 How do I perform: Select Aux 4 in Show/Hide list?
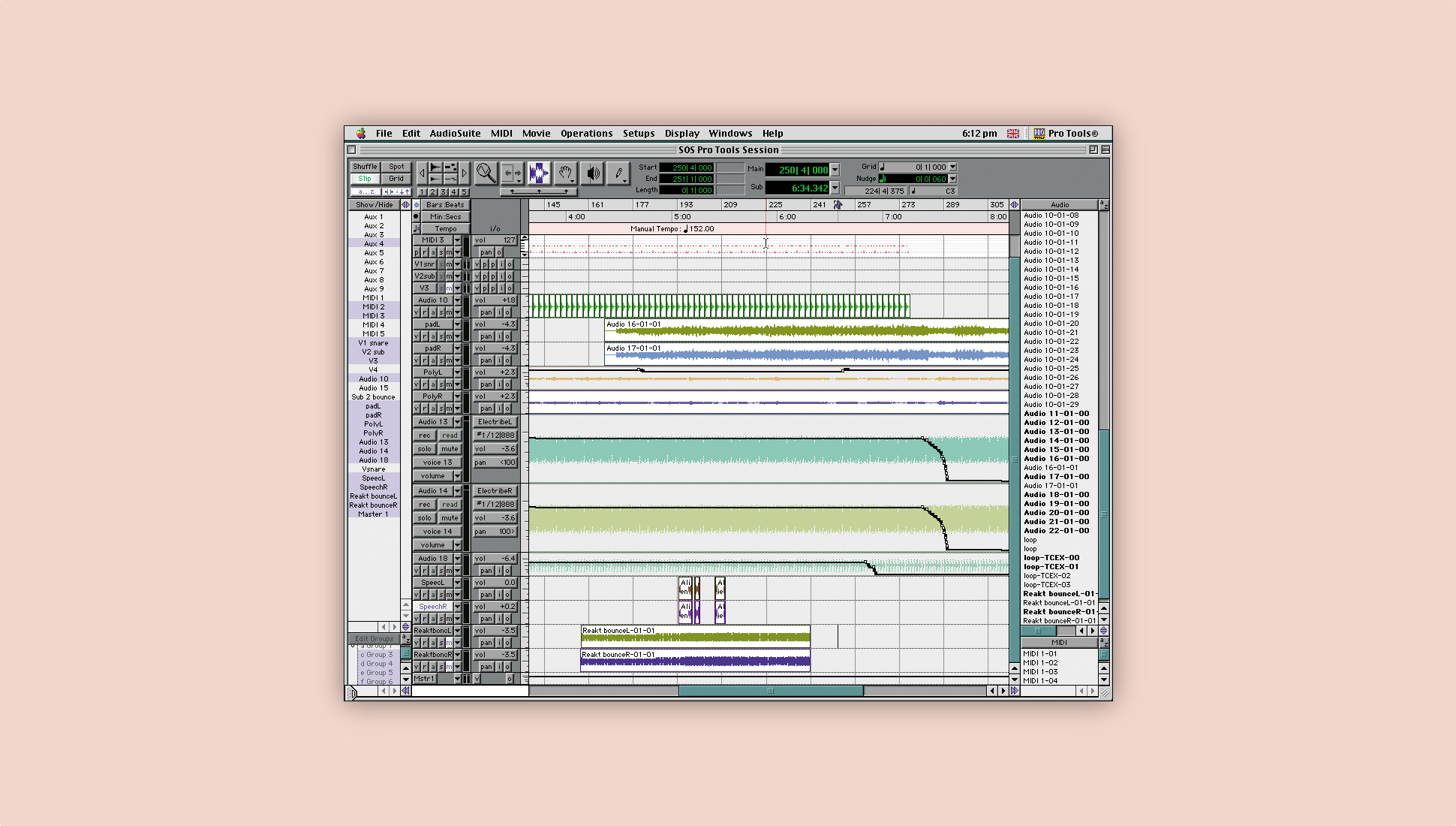click(x=374, y=244)
